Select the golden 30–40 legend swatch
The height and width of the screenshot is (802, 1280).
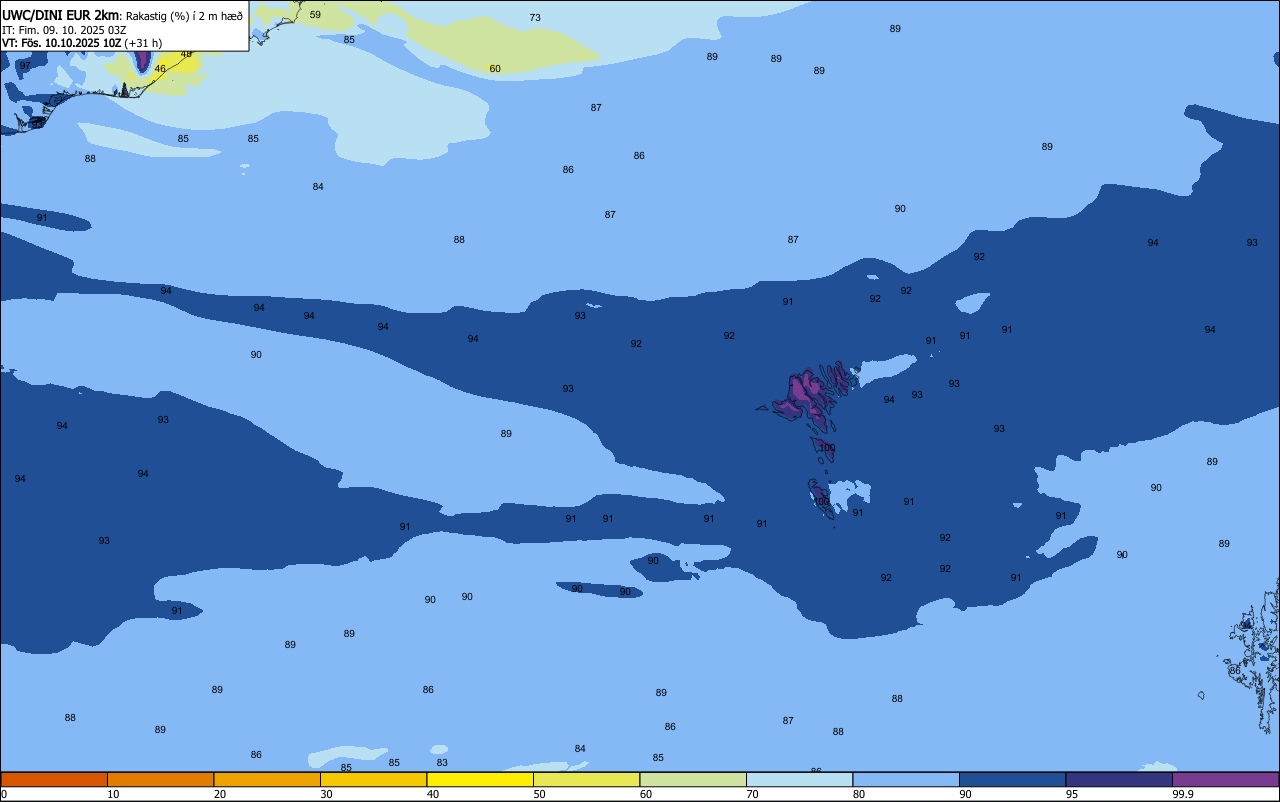click(x=373, y=779)
